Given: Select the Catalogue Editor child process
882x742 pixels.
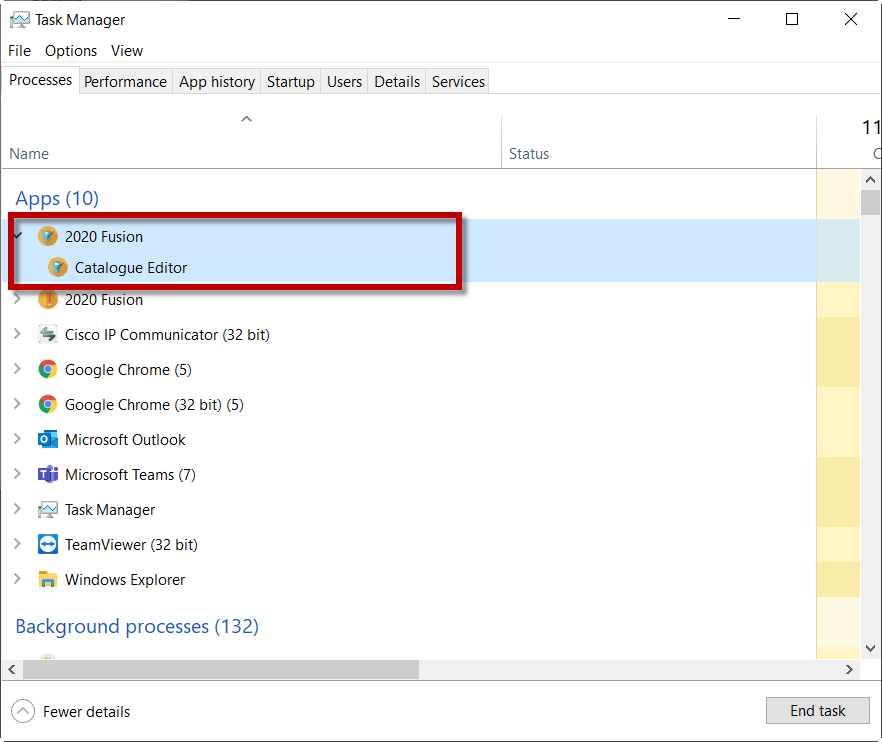Looking at the screenshot, I should (x=130, y=268).
